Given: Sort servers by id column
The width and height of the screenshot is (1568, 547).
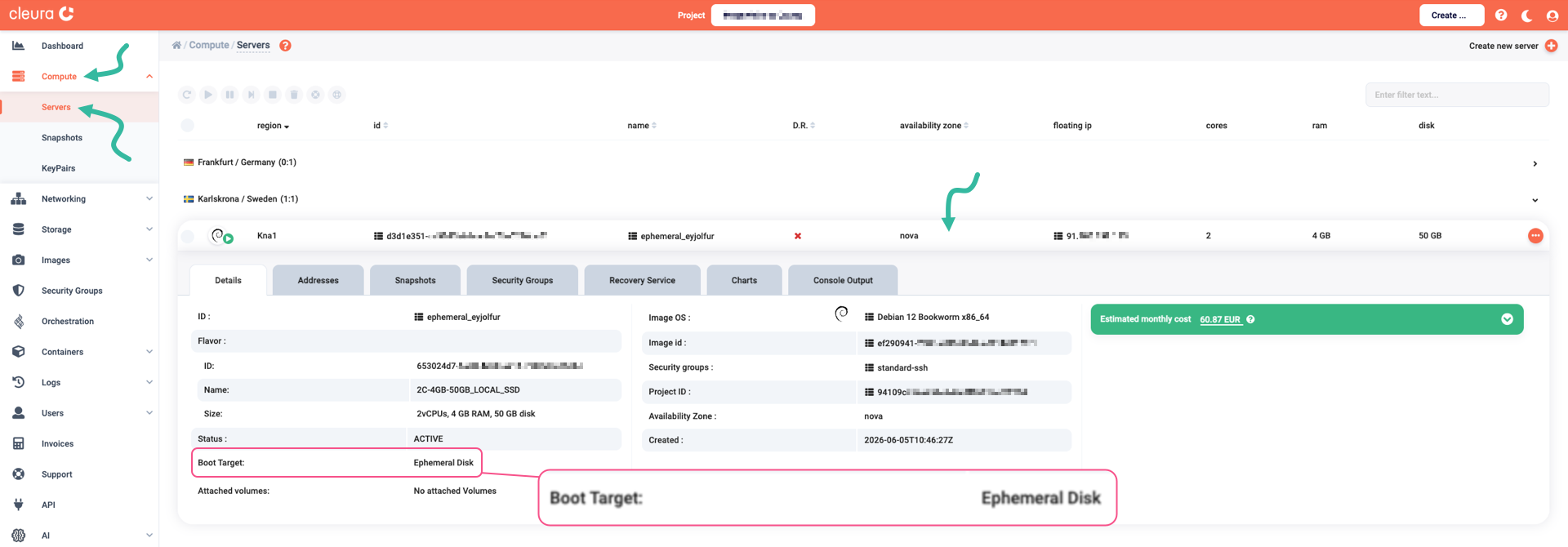Looking at the screenshot, I should (x=381, y=126).
